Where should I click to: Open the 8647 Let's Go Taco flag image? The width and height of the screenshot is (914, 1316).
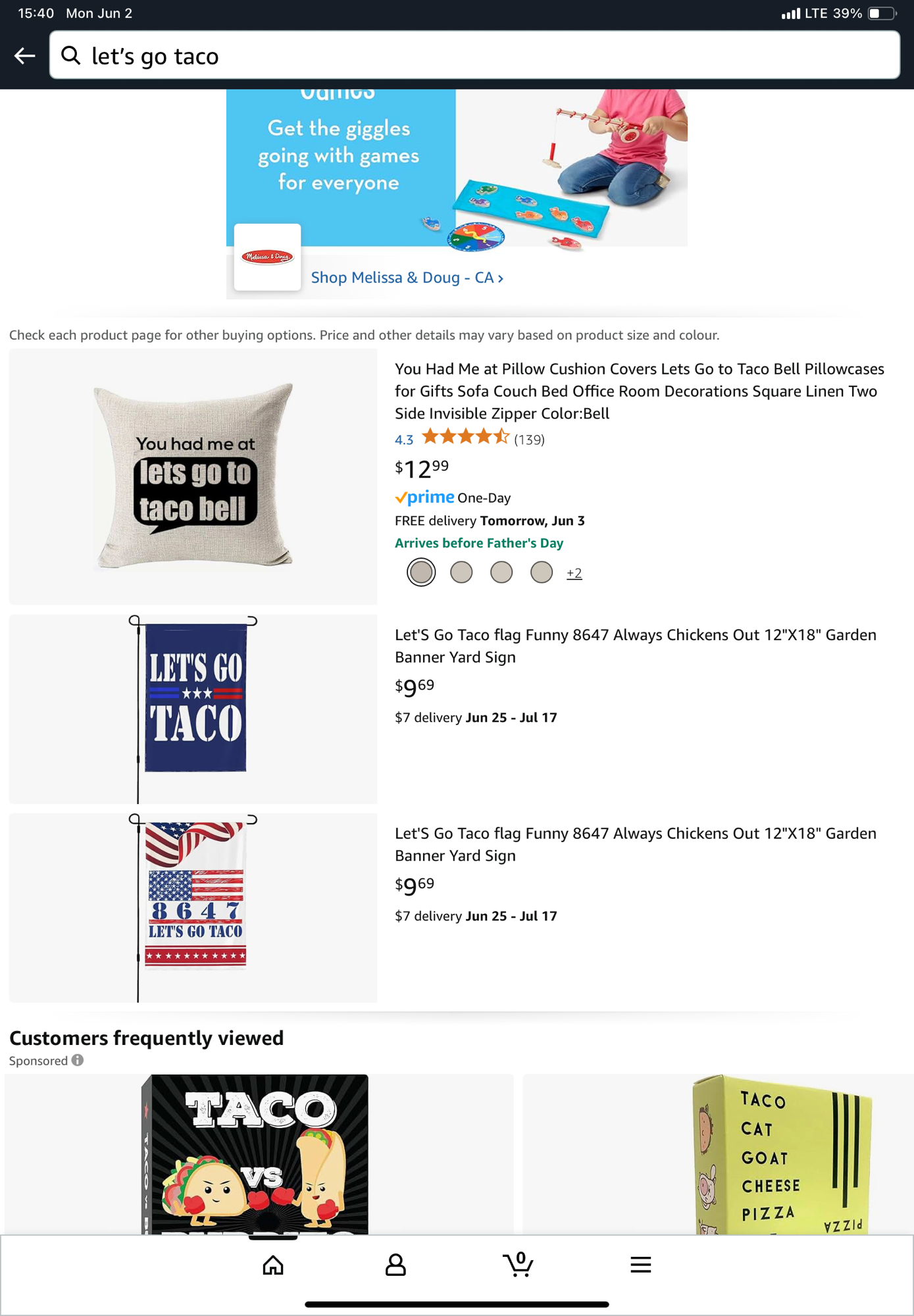(193, 908)
